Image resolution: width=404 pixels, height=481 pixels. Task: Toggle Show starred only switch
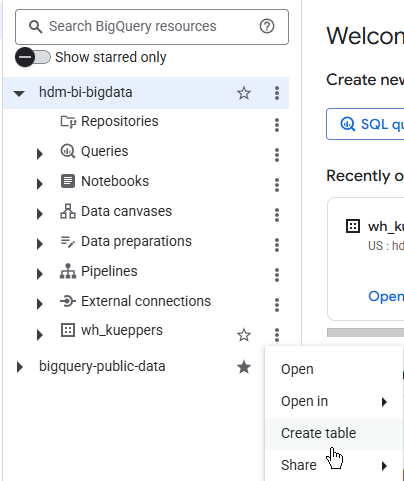(x=33, y=57)
